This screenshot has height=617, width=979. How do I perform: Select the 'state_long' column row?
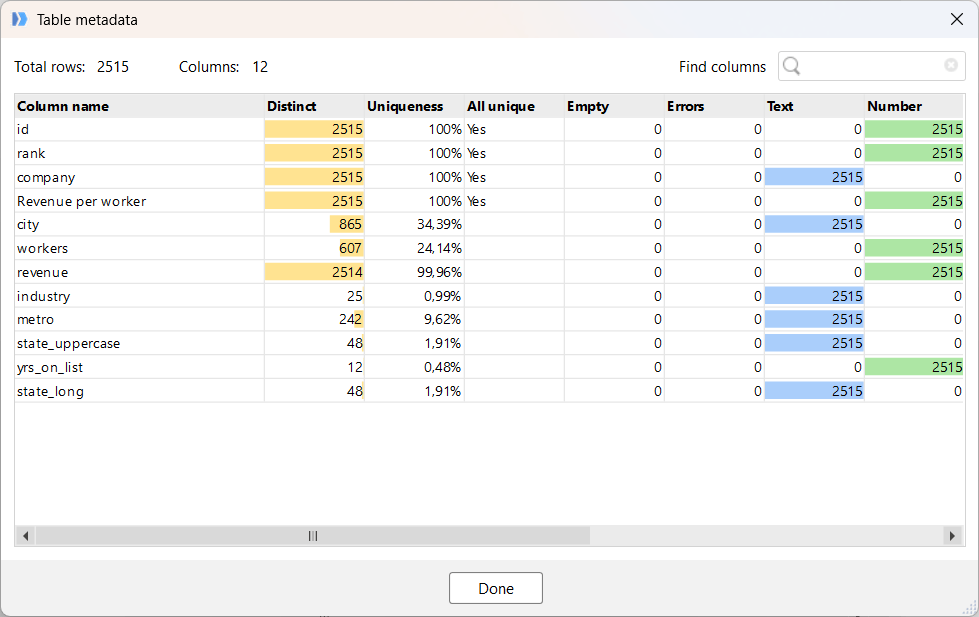pyautogui.click(x=490, y=391)
